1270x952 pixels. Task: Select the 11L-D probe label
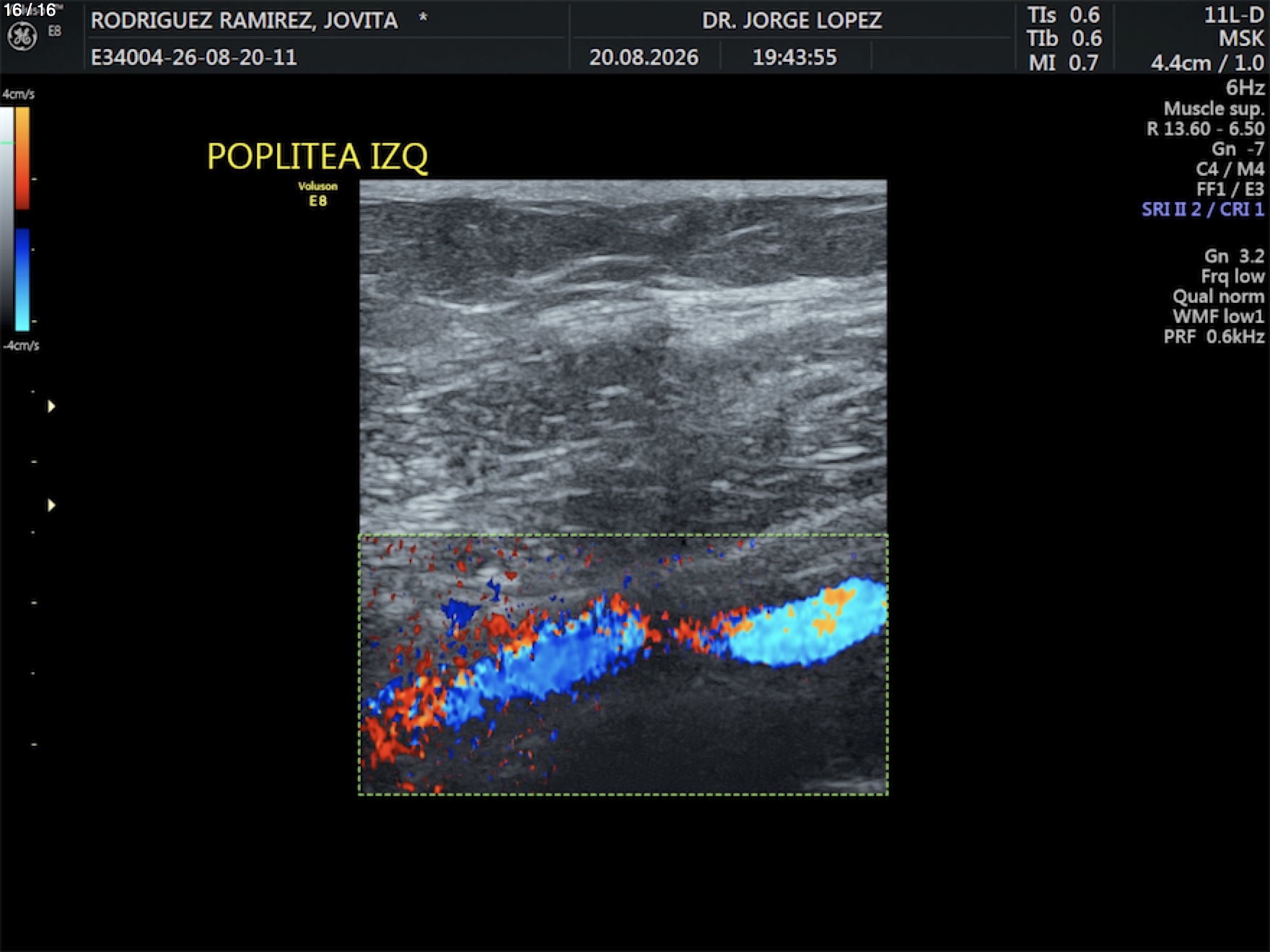point(1234,15)
